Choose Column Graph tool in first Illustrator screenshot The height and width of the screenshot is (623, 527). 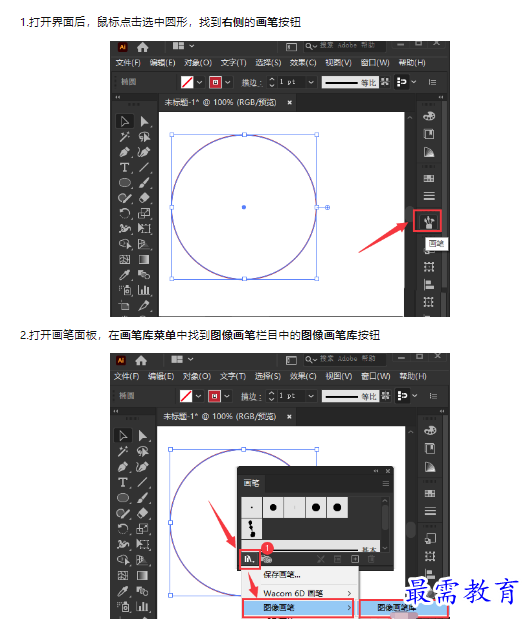[144, 290]
